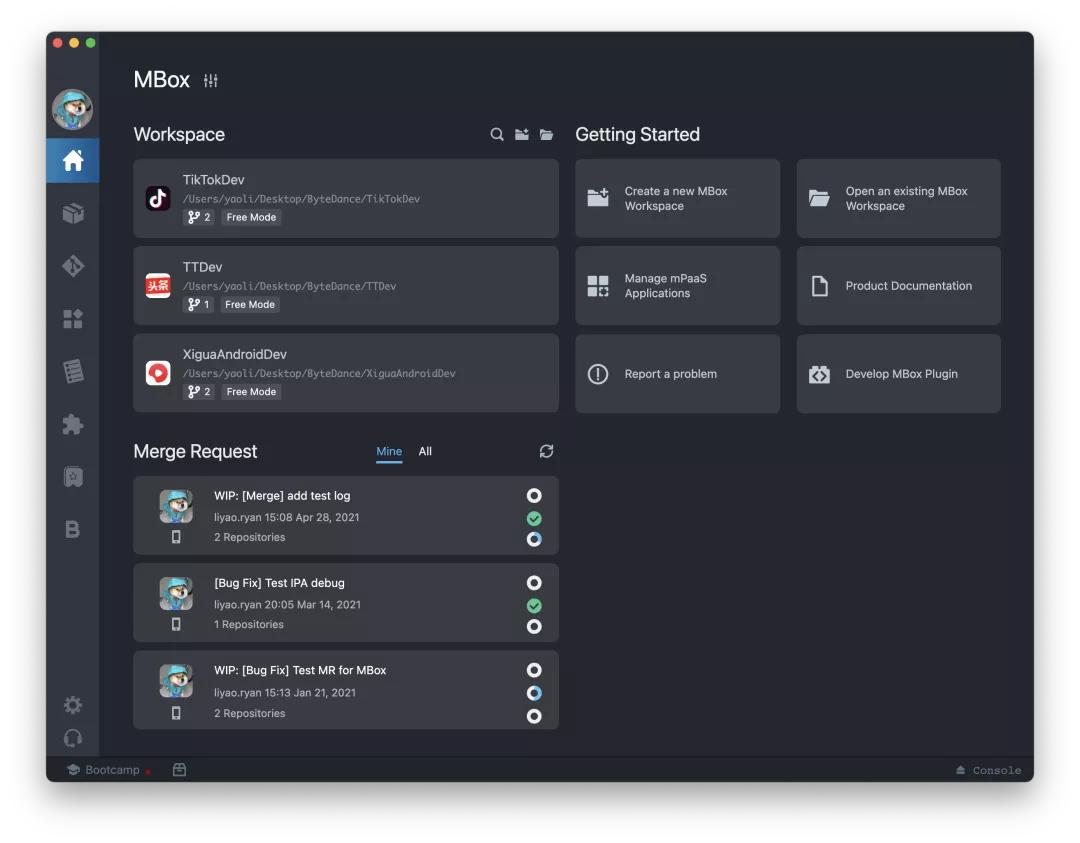
Task: Click the open folder icon in Workspace header
Action: click(546, 135)
